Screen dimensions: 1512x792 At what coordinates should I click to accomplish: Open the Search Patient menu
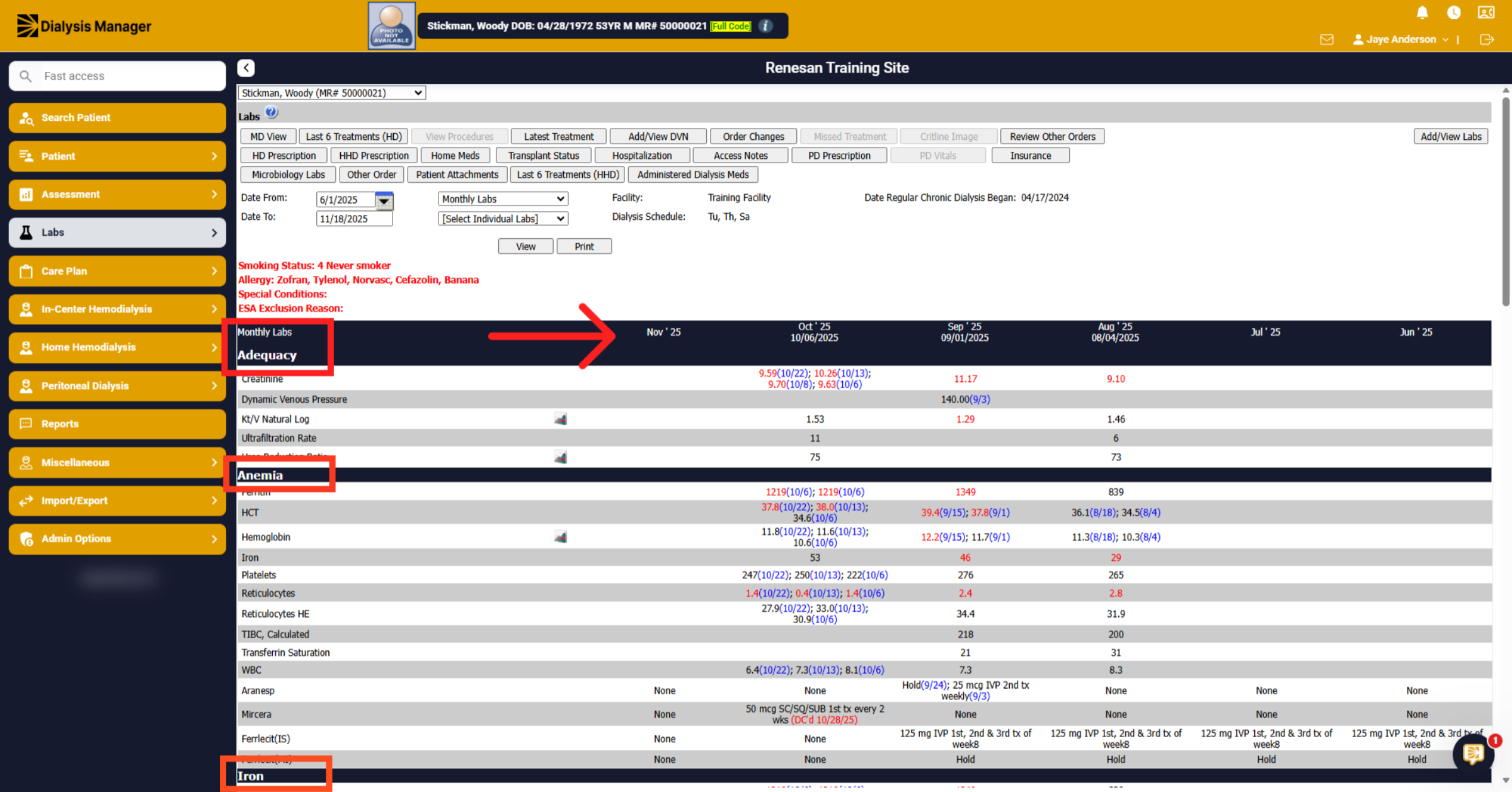(x=117, y=118)
